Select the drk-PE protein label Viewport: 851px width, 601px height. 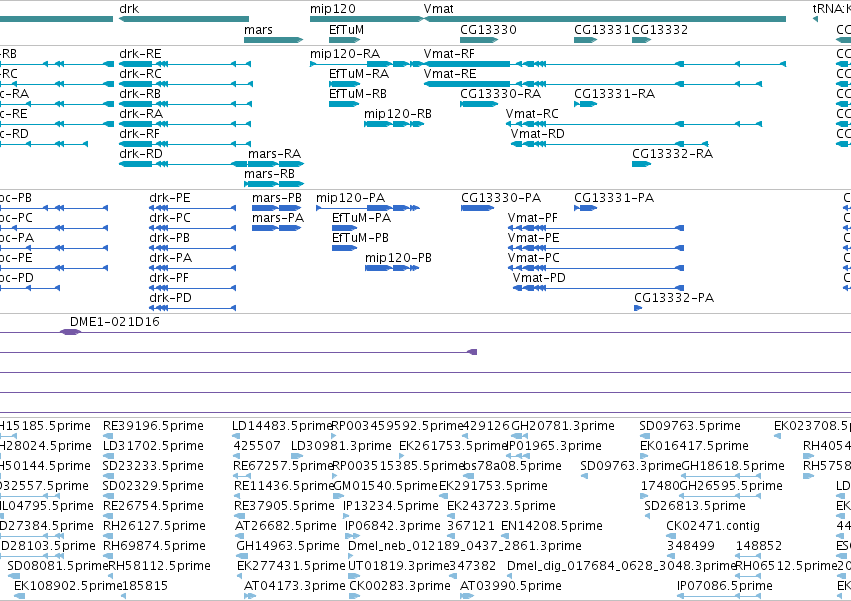pyautogui.click(x=170, y=198)
